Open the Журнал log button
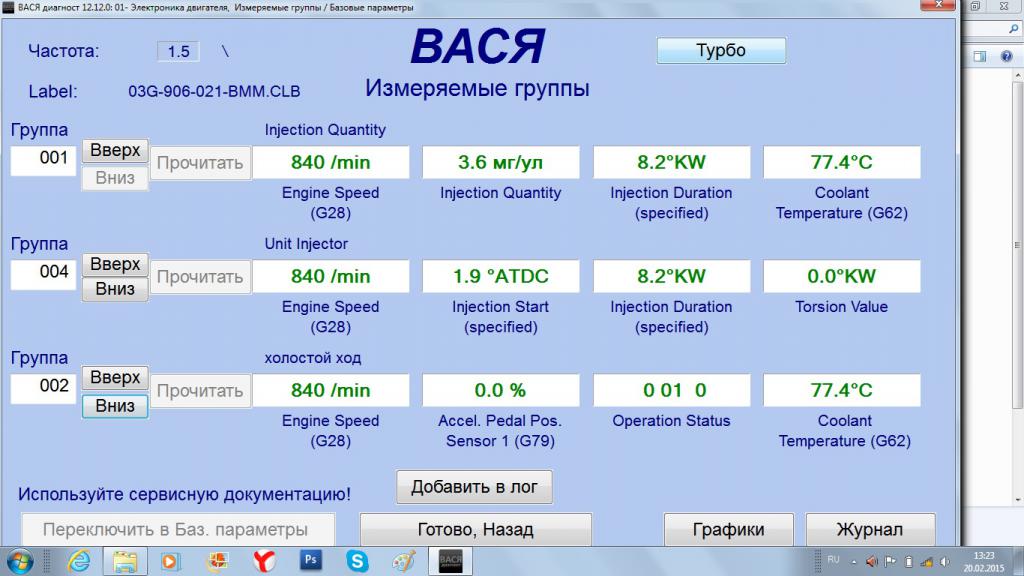1024x576 pixels. 870,529
